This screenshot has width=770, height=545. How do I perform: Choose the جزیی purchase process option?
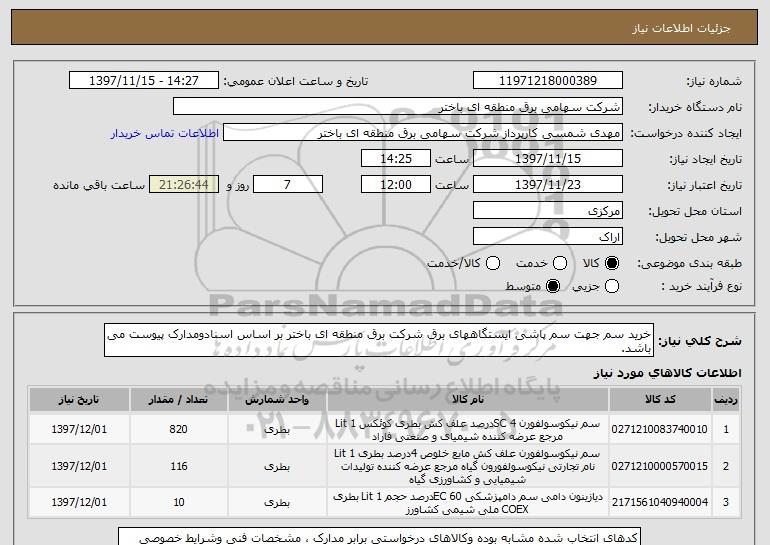pyautogui.click(x=612, y=286)
